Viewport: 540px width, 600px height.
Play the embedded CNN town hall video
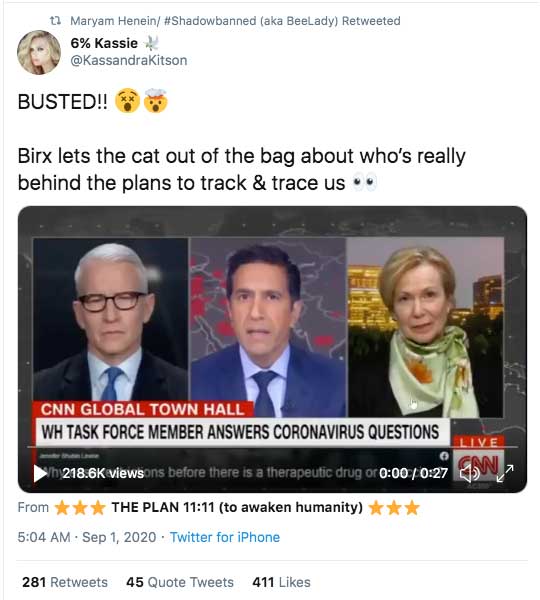(40, 473)
